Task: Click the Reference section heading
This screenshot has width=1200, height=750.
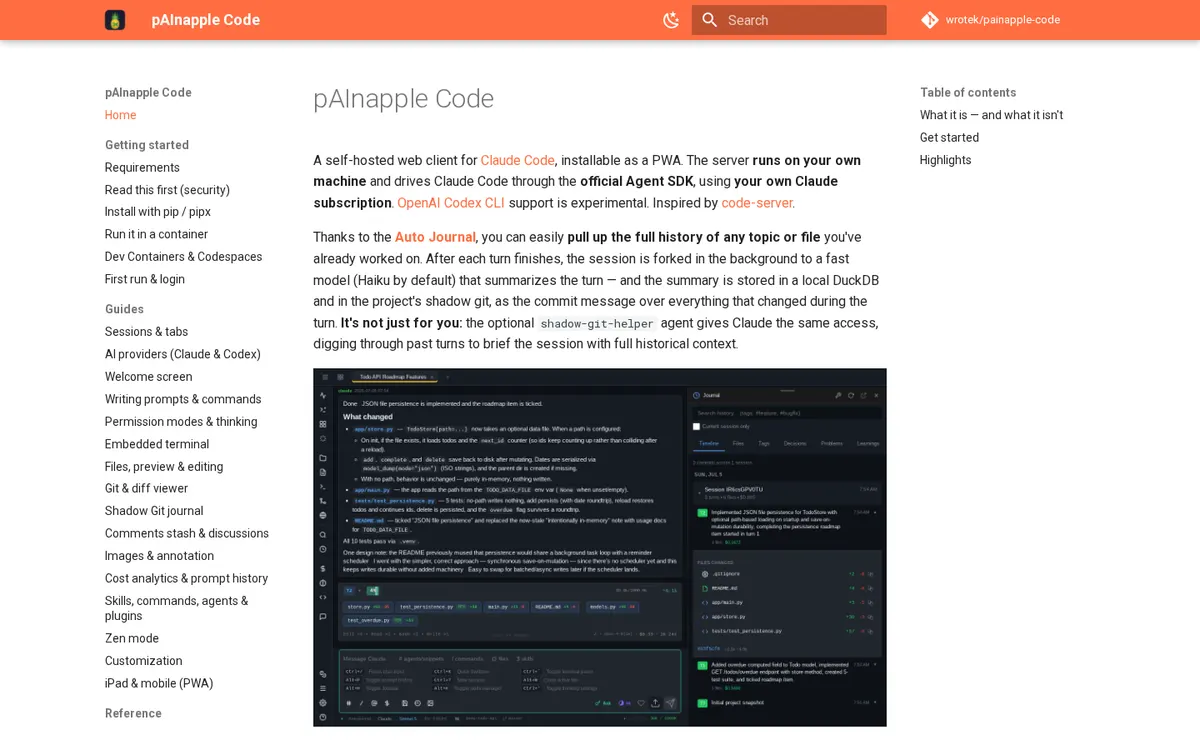Action: click(x=133, y=713)
